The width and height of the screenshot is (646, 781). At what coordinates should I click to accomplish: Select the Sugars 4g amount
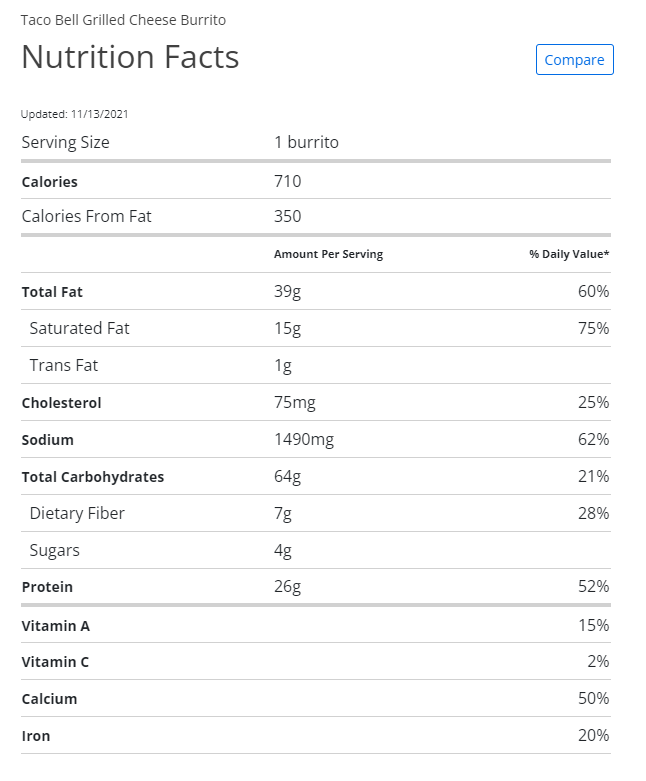click(283, 550)
